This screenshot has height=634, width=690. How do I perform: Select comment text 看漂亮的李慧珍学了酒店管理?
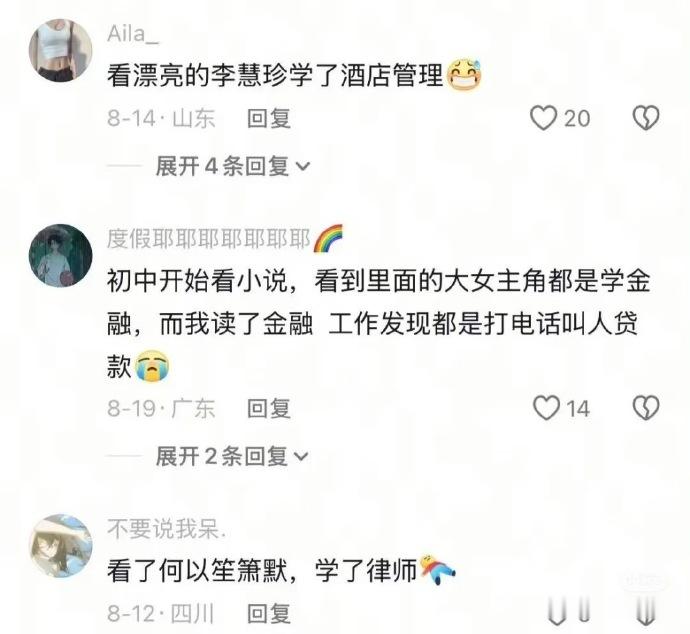(x=275, y=76)
